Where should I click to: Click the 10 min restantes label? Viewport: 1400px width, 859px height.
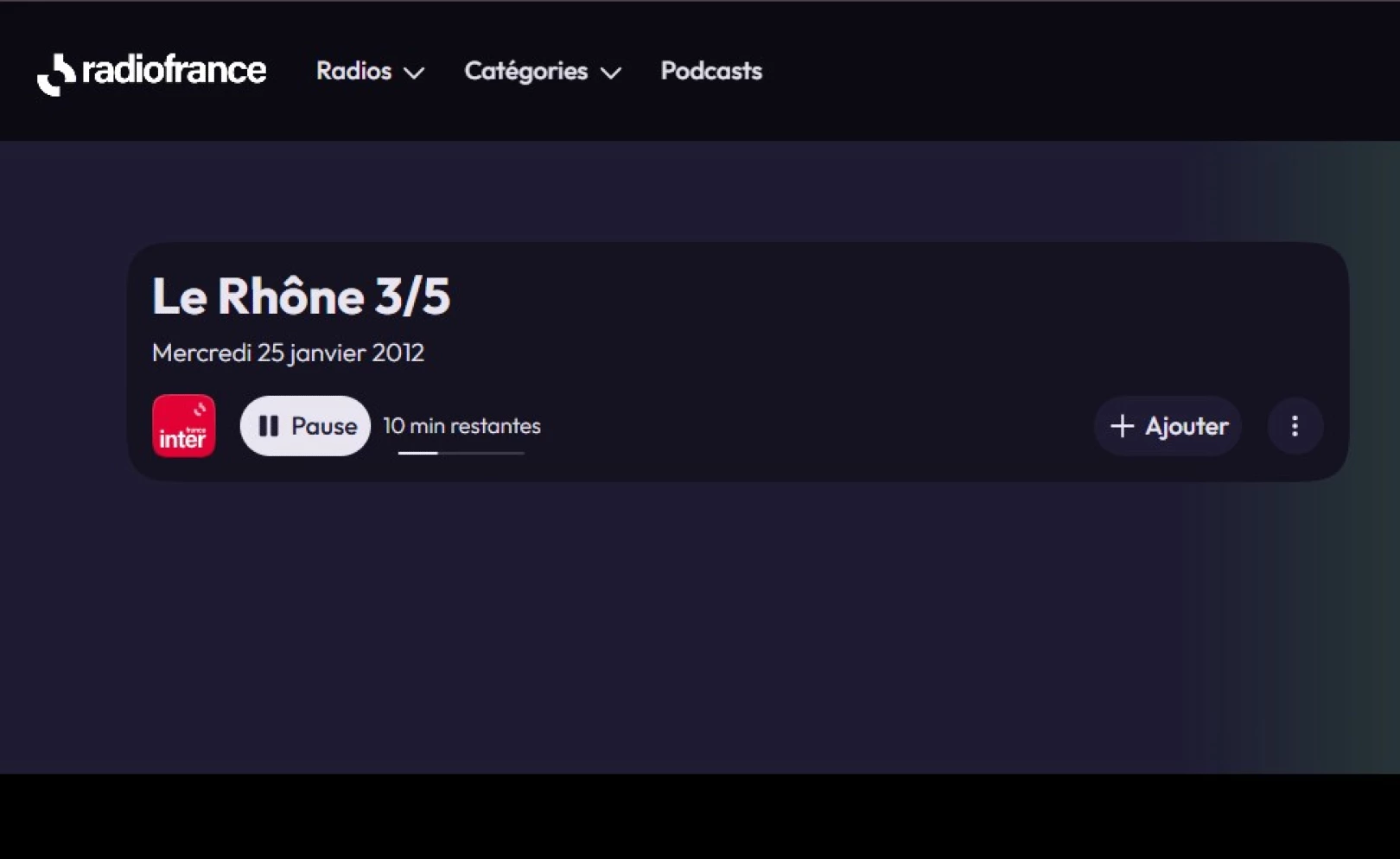461,426
